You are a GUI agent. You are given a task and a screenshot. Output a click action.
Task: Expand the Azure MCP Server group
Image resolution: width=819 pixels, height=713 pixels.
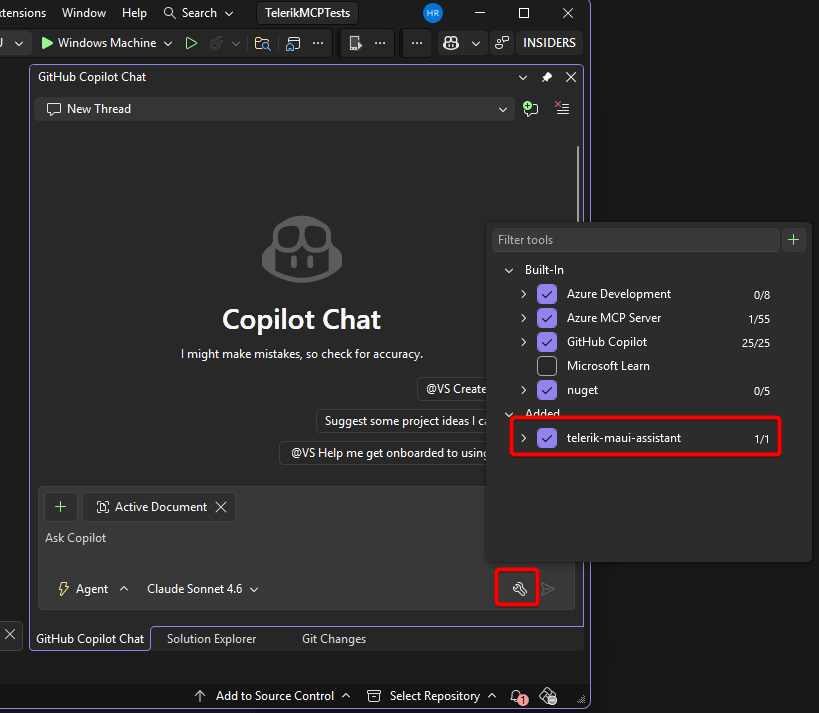[x=523, y=318]
